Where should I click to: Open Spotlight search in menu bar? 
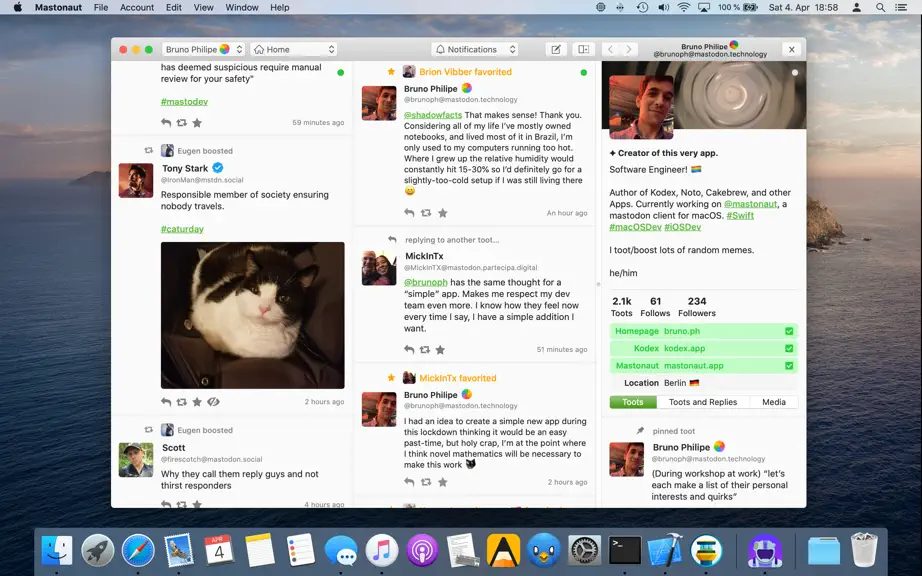click(880, 8)
